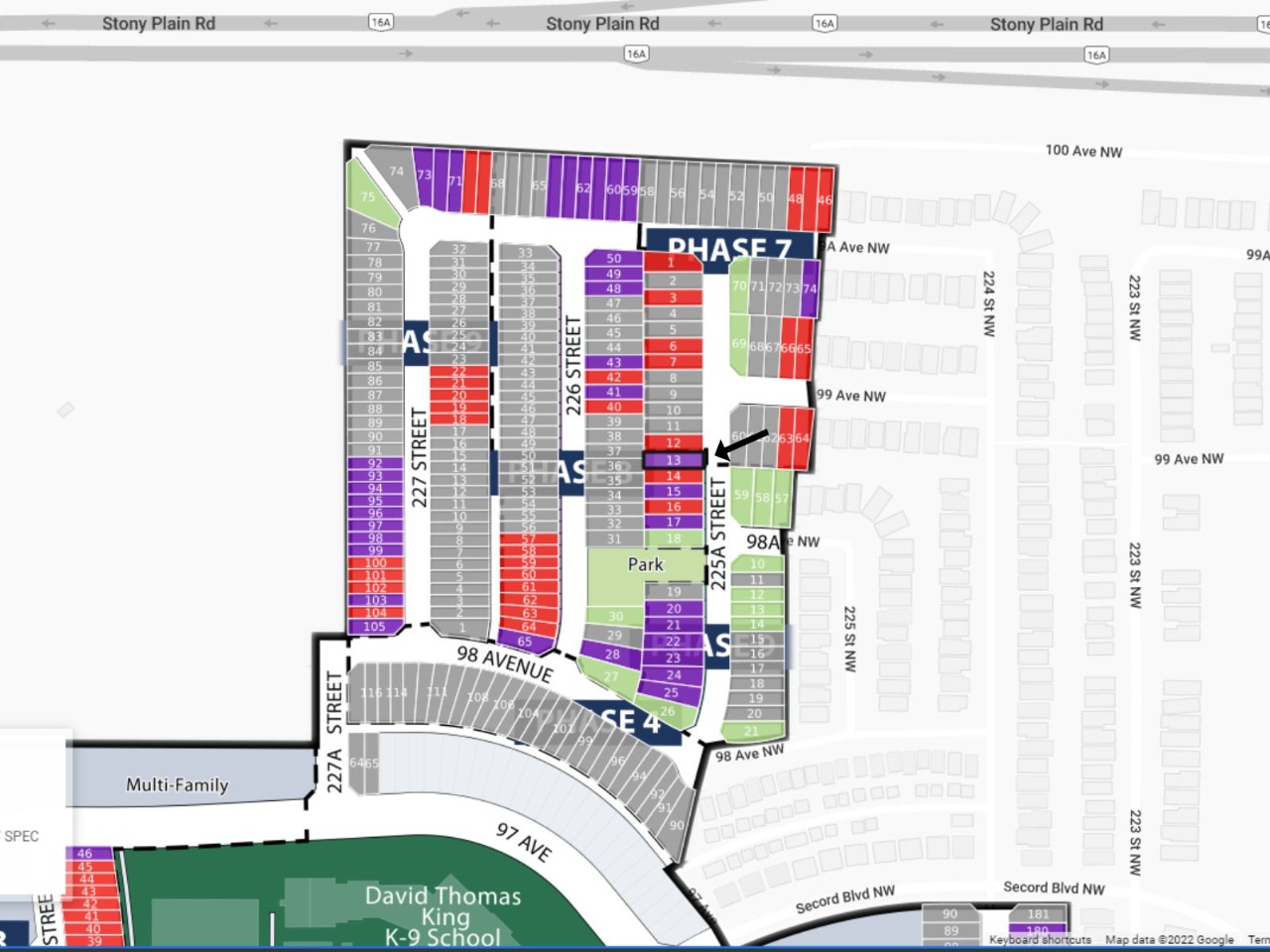1270x952 pixels.
Task: Select gray lot 54 in top row
Action: click(706, 194)
